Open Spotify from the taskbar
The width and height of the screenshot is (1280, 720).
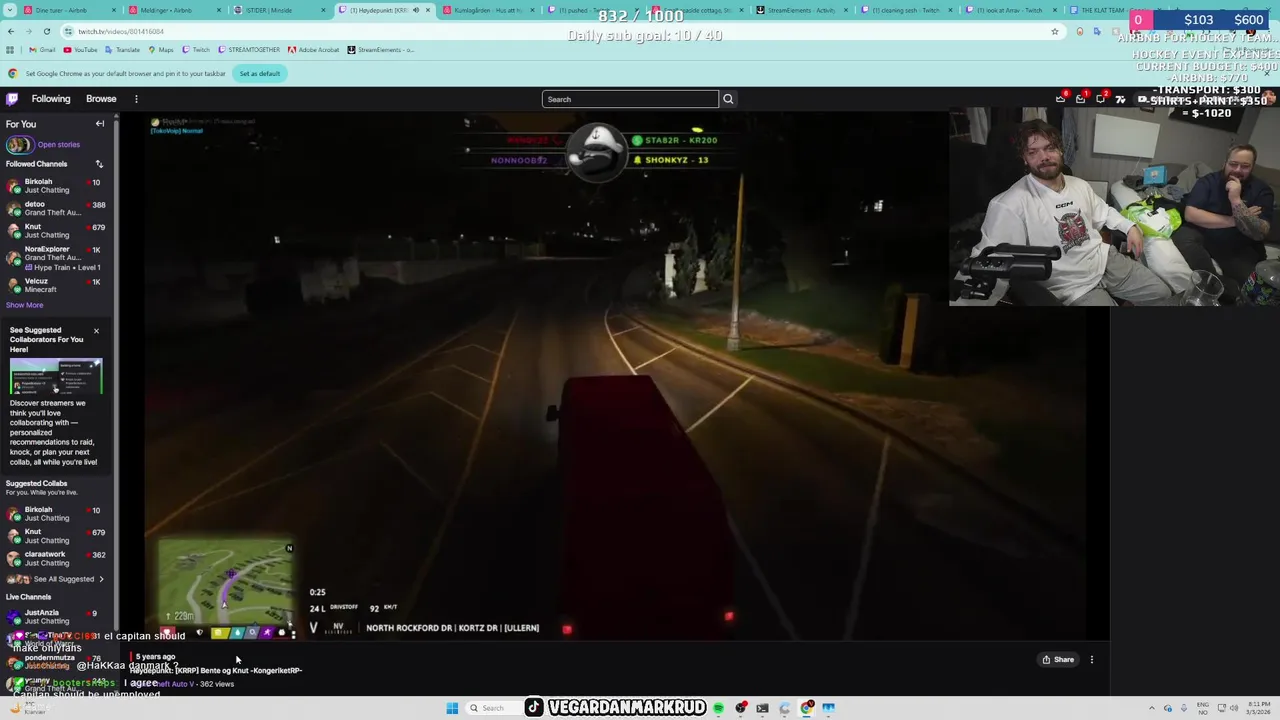click(x=718, y=708)
